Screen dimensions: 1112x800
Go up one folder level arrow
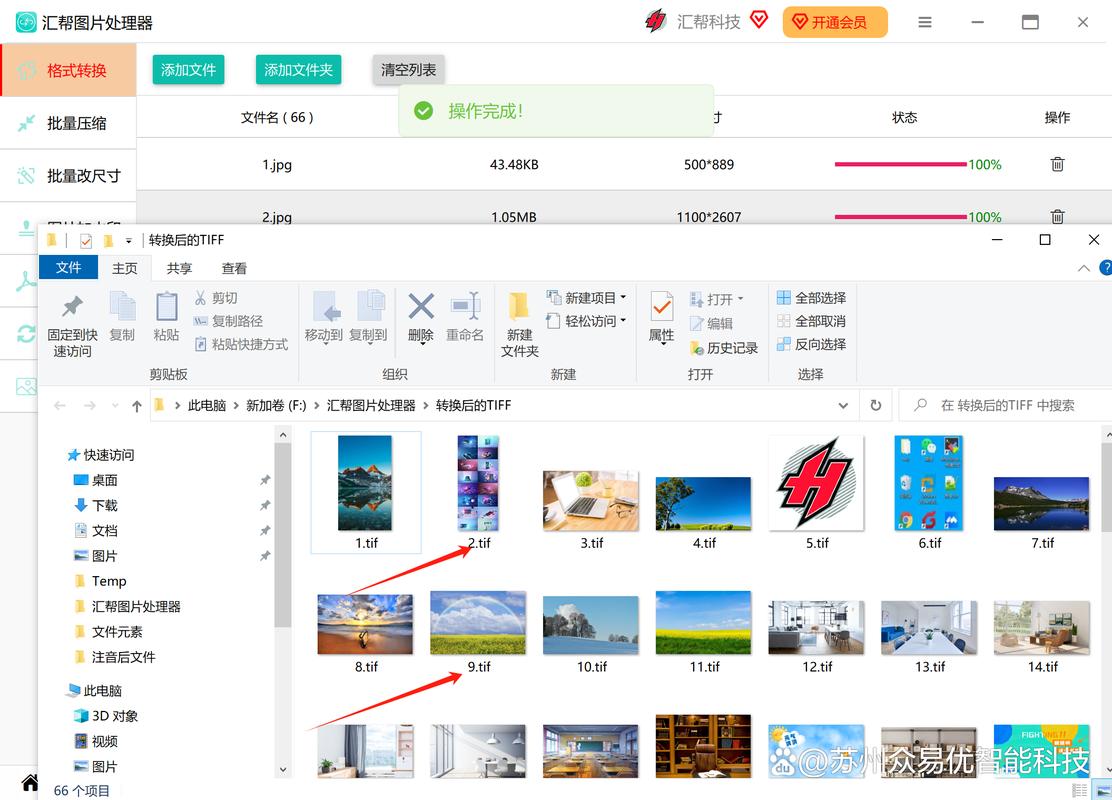137,406
